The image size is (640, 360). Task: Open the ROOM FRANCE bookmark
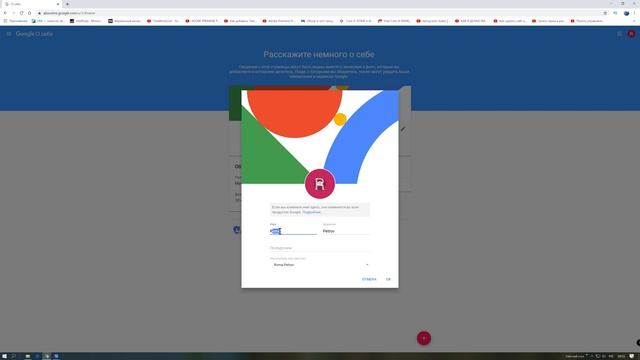(x=203, y=21)
